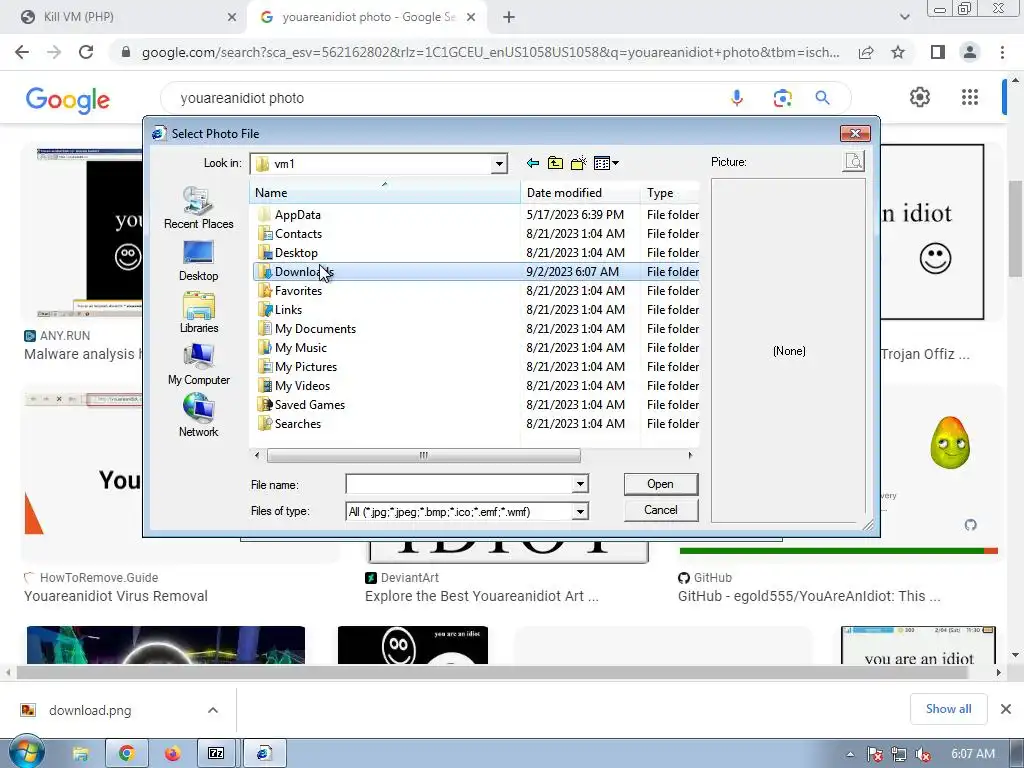The height and width of the screenshot is (768, 1024).
Task: Open Chrome three-dot menu
Action: (1002, 52)
